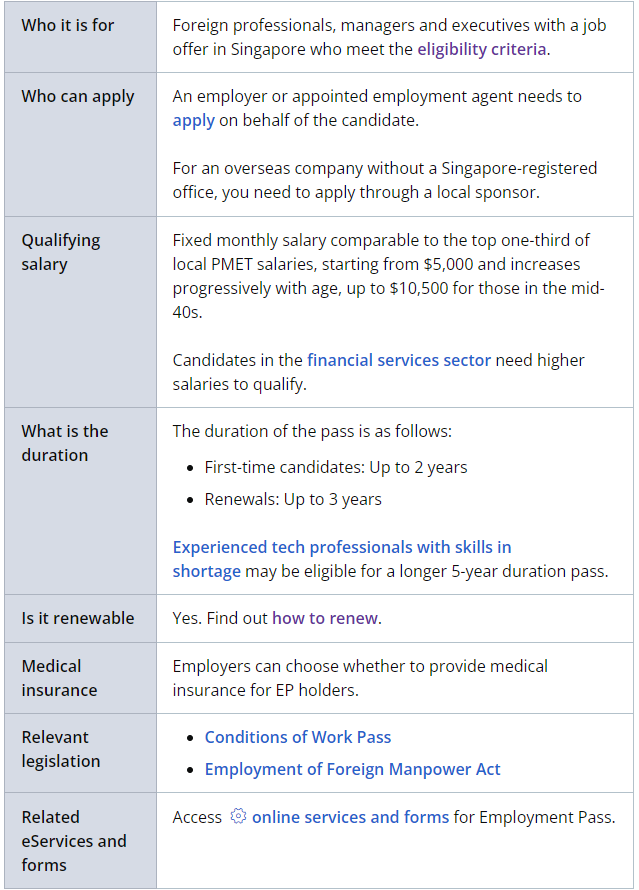
Task: Click the 'Renewals: Up to 3 years' bullet
Action: (293, 499)
